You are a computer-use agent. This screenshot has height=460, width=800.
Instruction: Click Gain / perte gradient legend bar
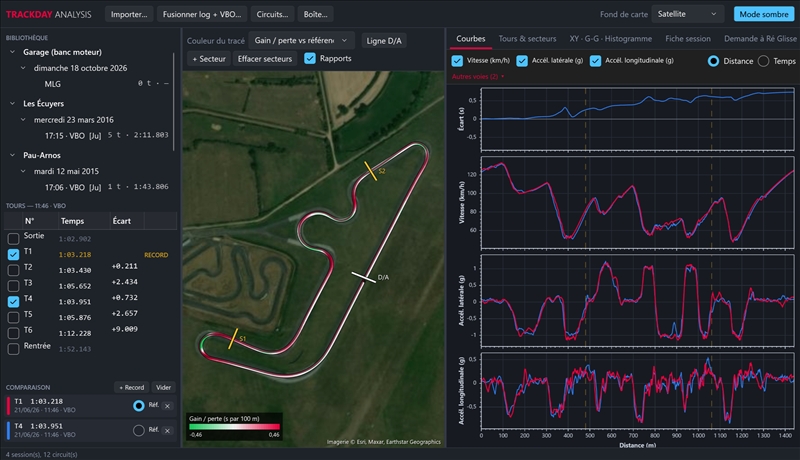tap(234, 427)
